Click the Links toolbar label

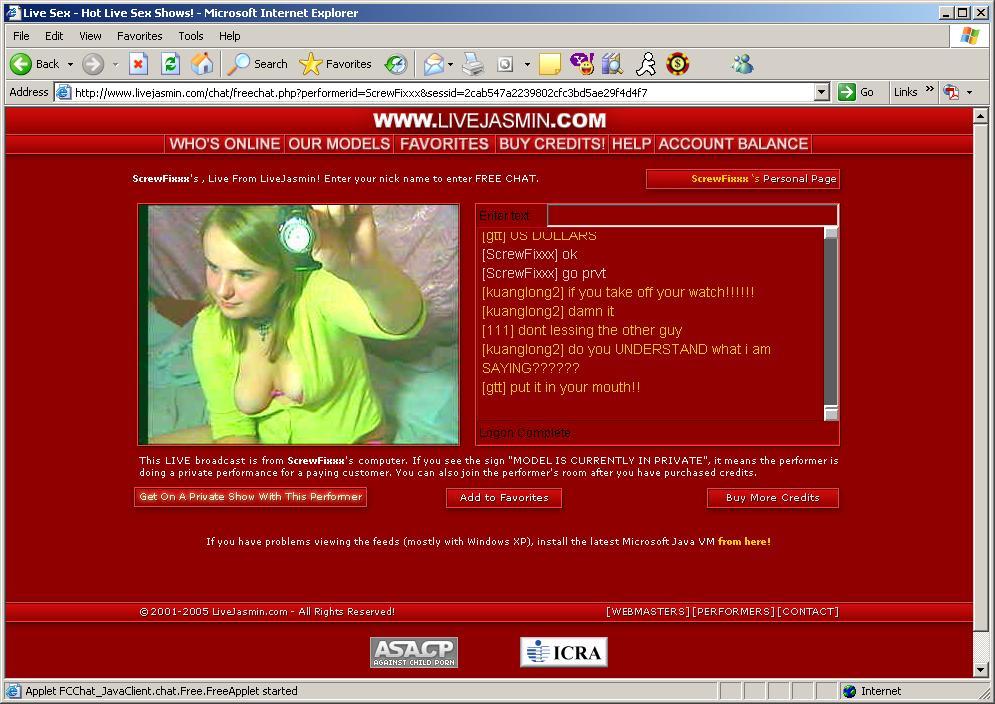(x=906, y=93)
